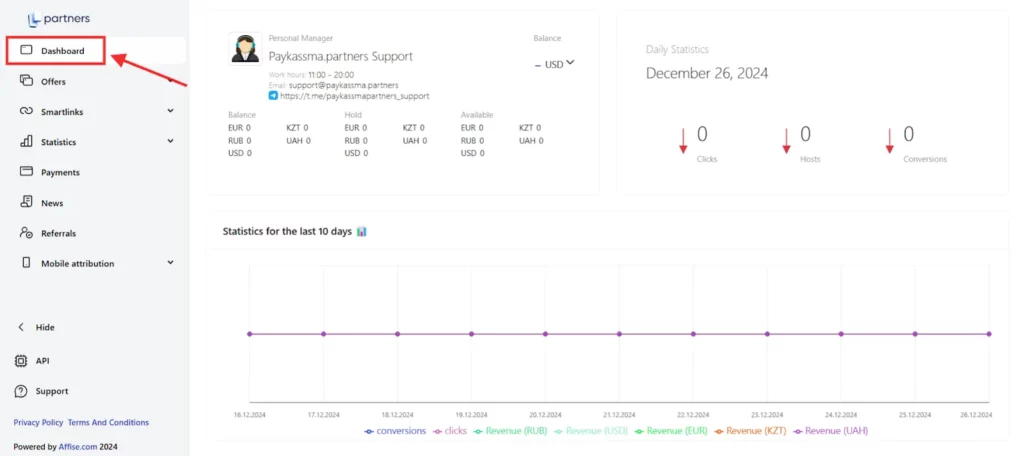Click the Telegram icon beside support link
The image size is (1024, 456).
point(273,95)
